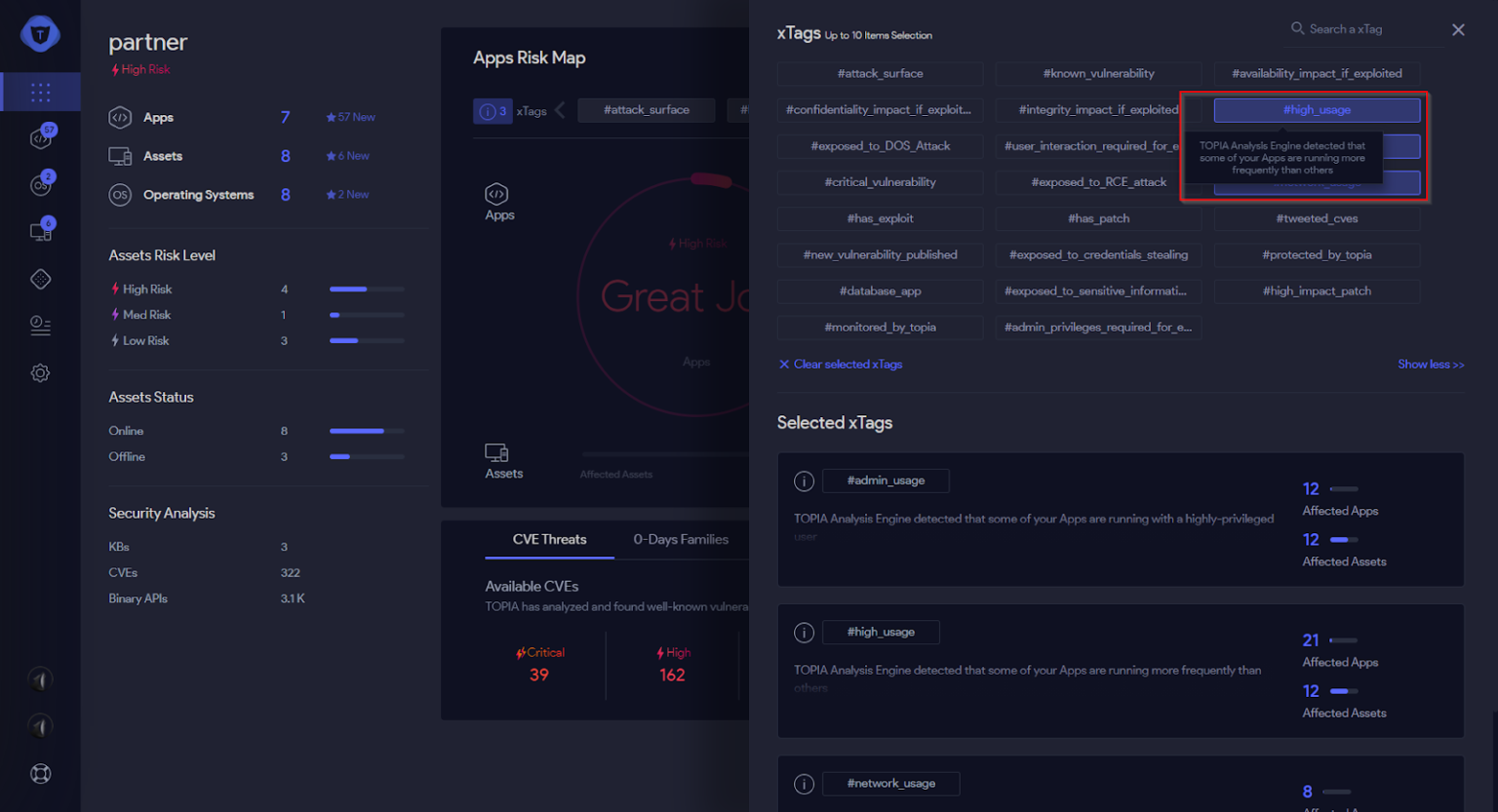The image size is (1498, 812).
Task: Select the #has_patch xTag
Action: 1098,218
